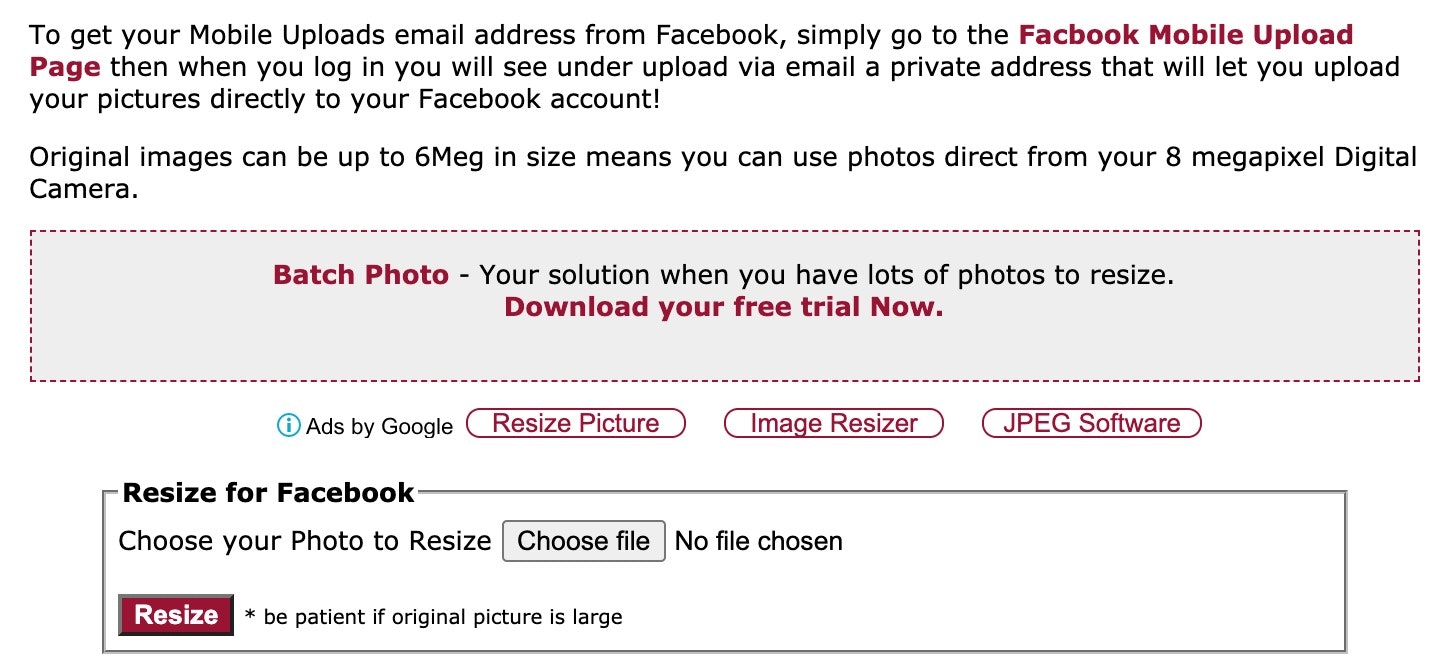Click the Ads by Google info icon

(x=288, y=426)
